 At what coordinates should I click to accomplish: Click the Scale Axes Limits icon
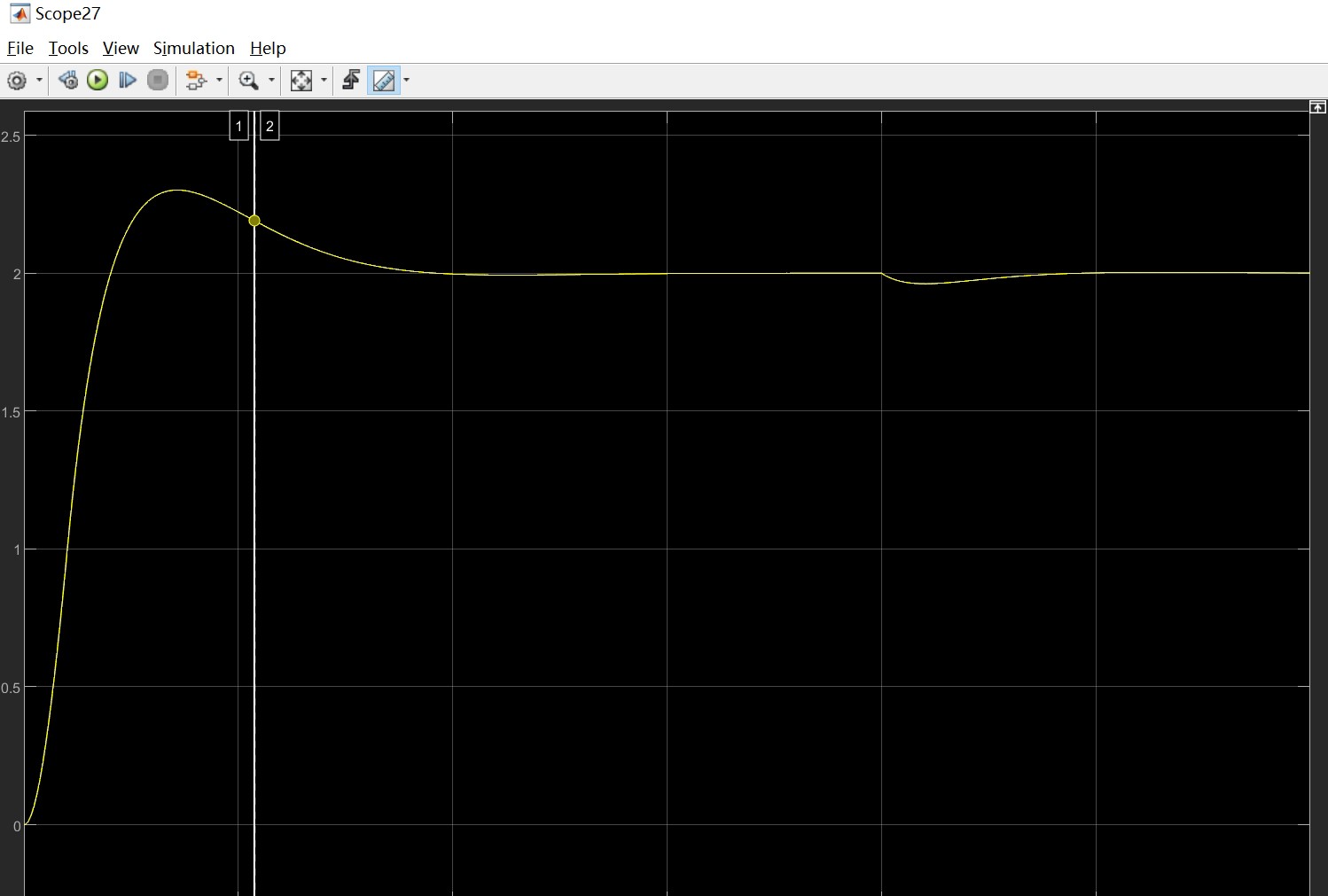click(x=301, y=81)
